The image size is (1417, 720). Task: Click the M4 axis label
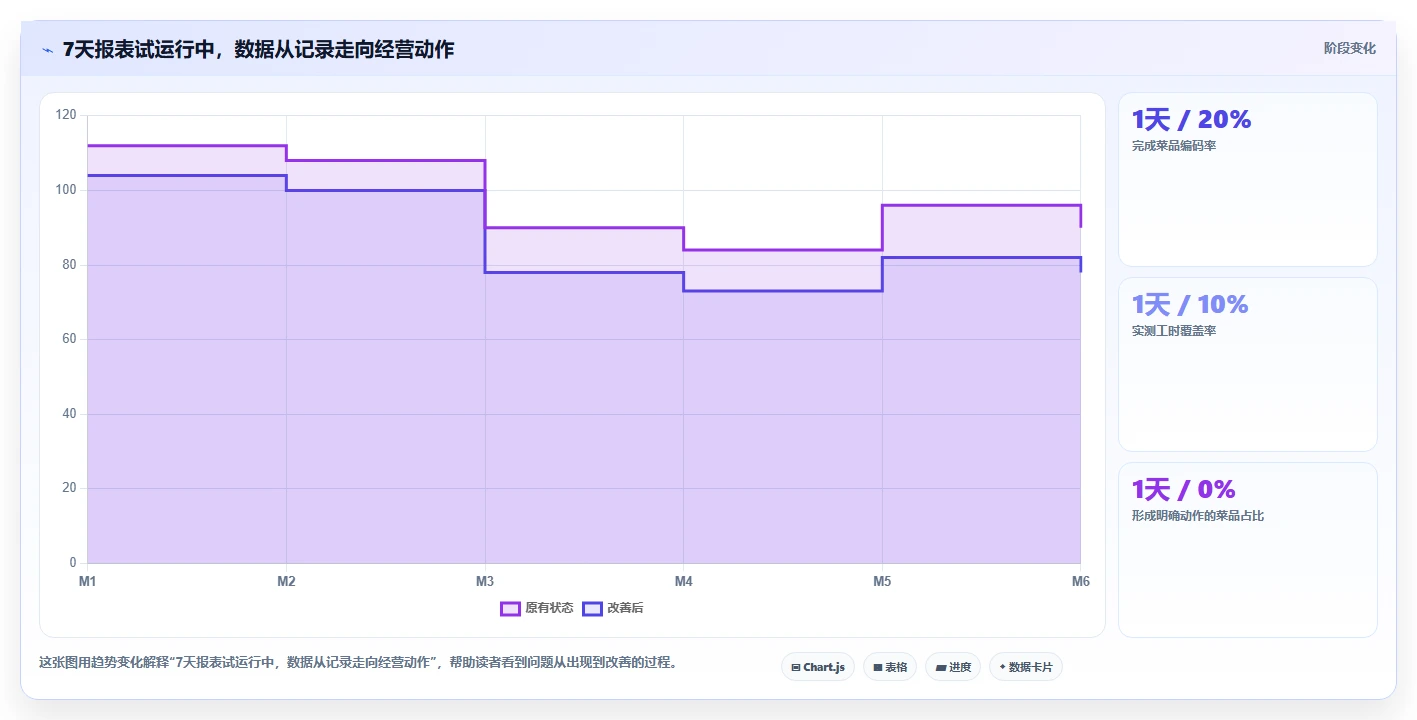point(683,581)
